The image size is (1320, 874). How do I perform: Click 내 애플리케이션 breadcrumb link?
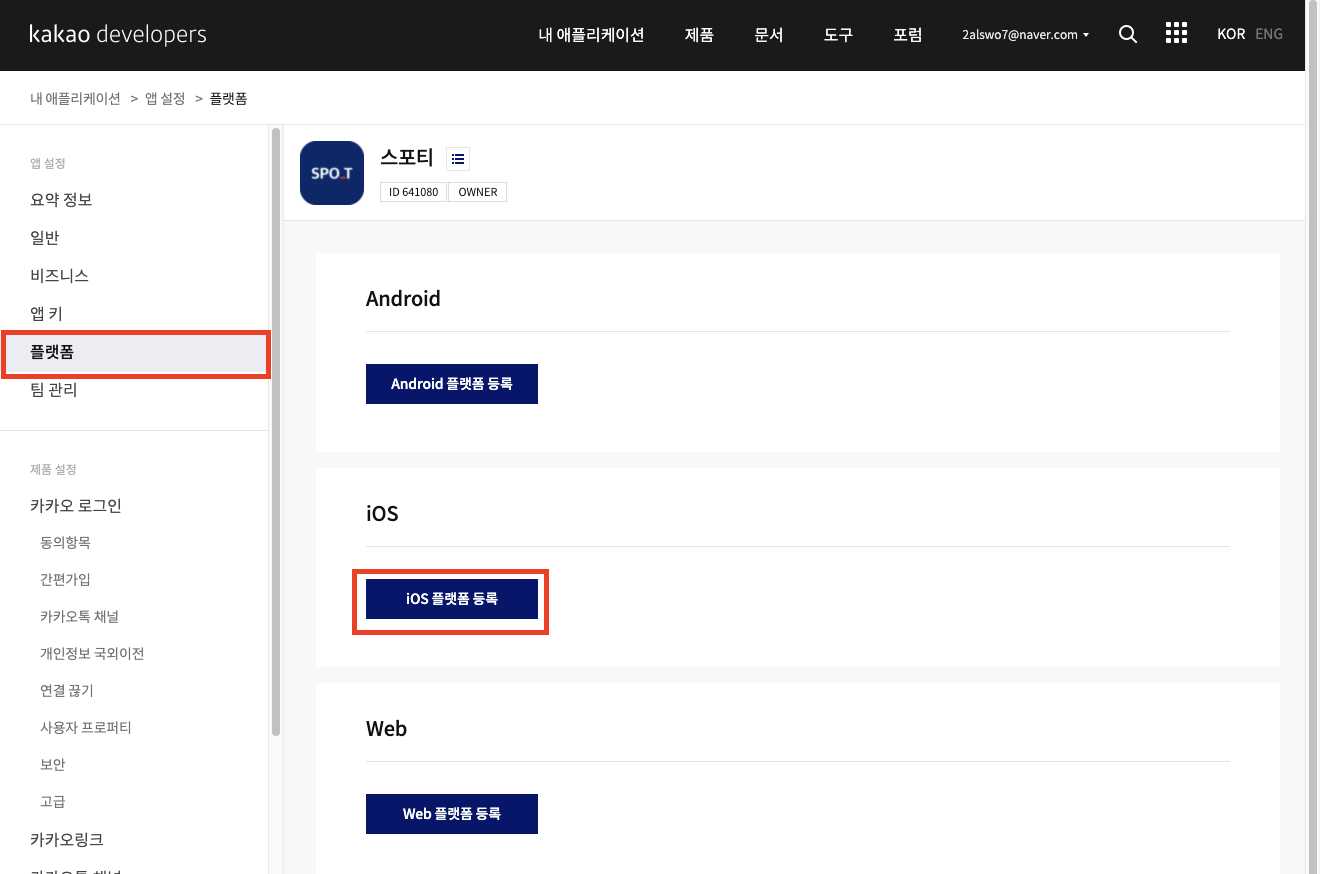[x=75, y=98]
